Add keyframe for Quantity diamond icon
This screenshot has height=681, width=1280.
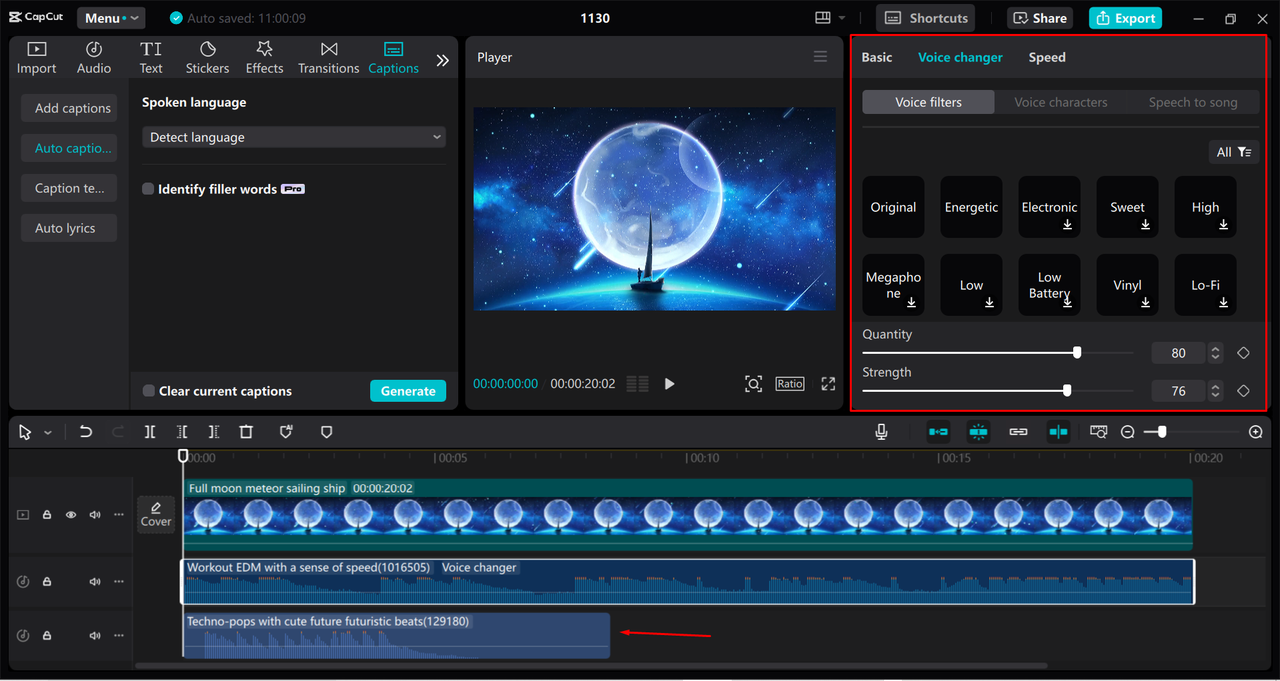1243,353
